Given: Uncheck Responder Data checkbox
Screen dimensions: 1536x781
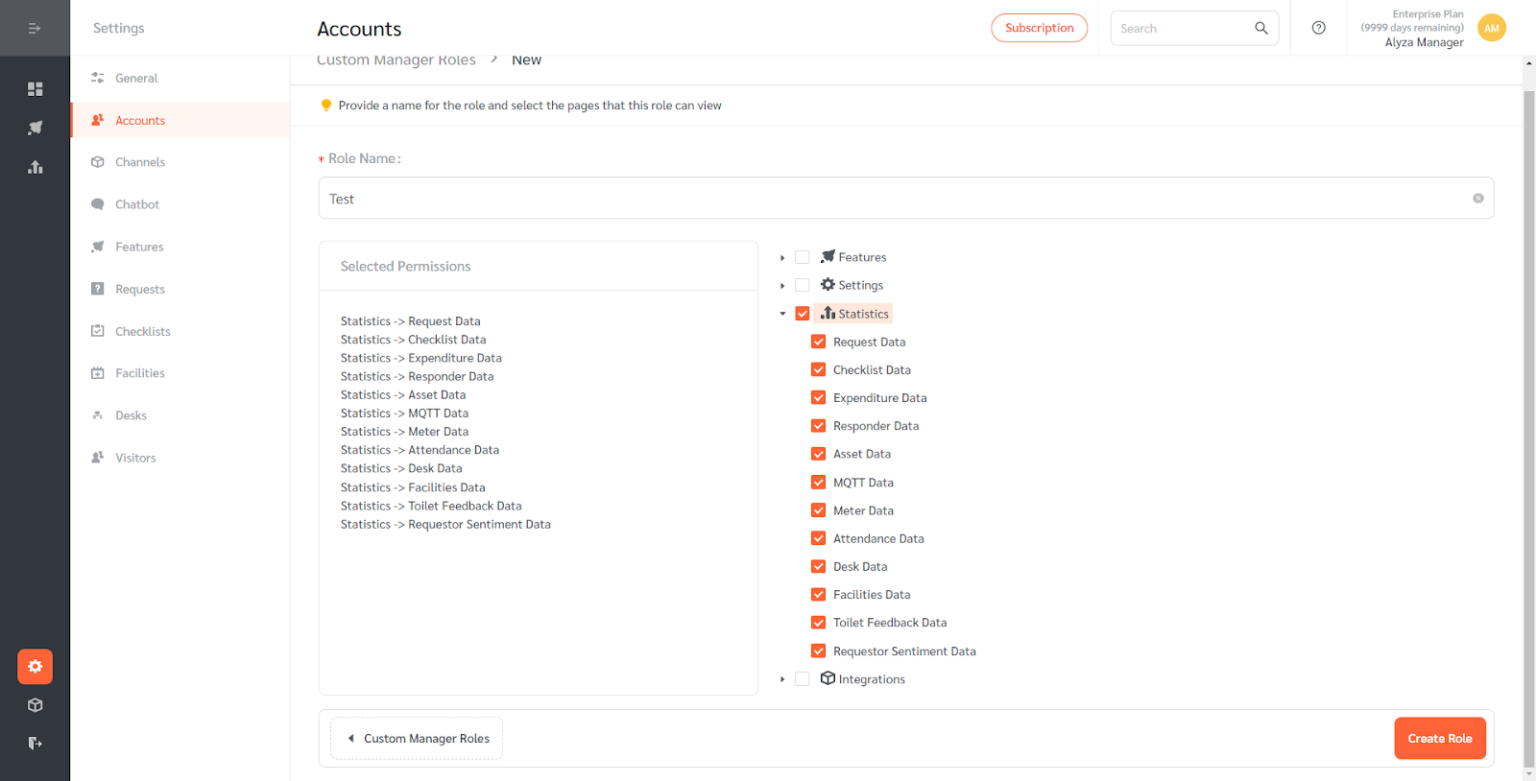Looking at the screenshot, I should [818, 425].
